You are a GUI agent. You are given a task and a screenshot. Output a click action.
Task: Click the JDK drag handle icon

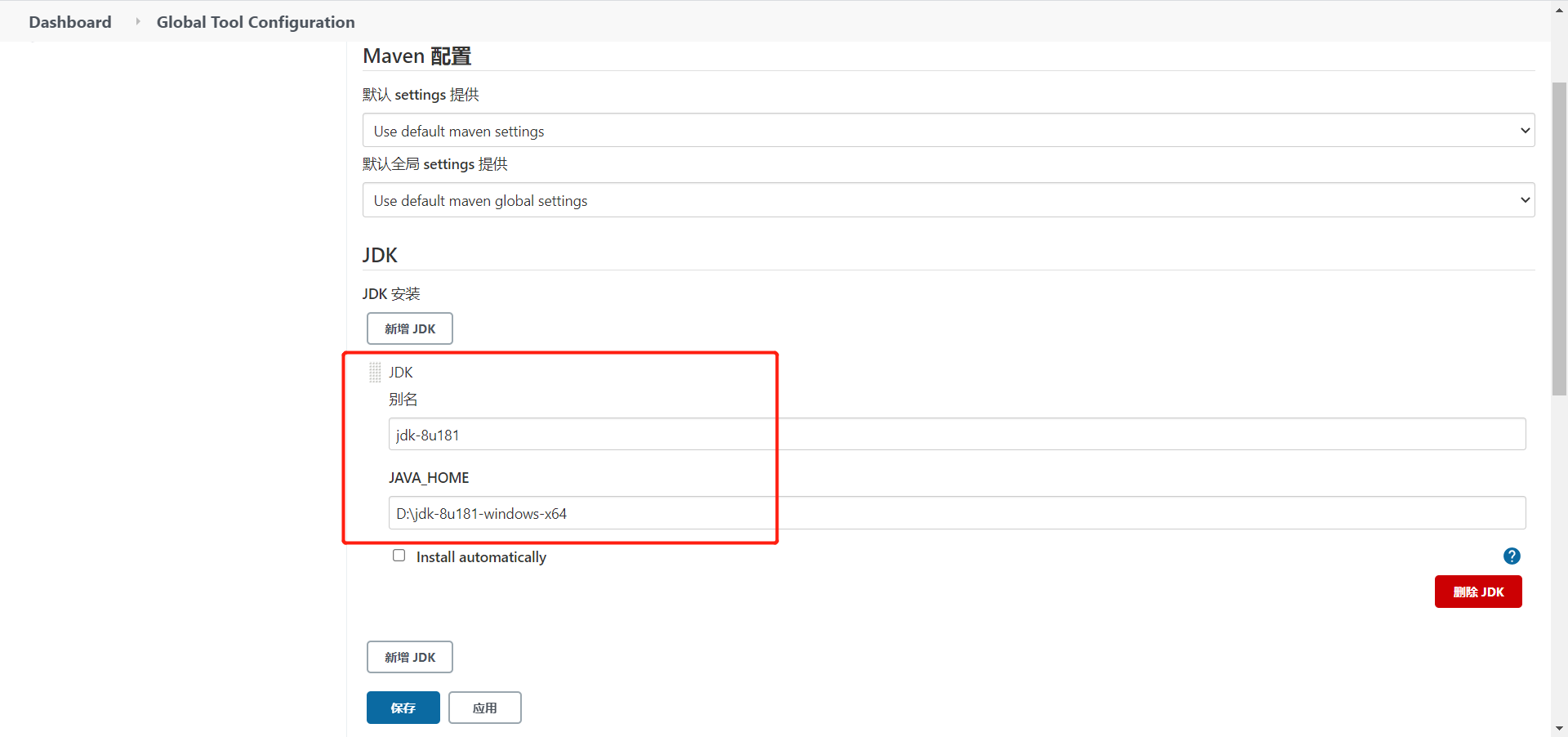pos(376,372)
